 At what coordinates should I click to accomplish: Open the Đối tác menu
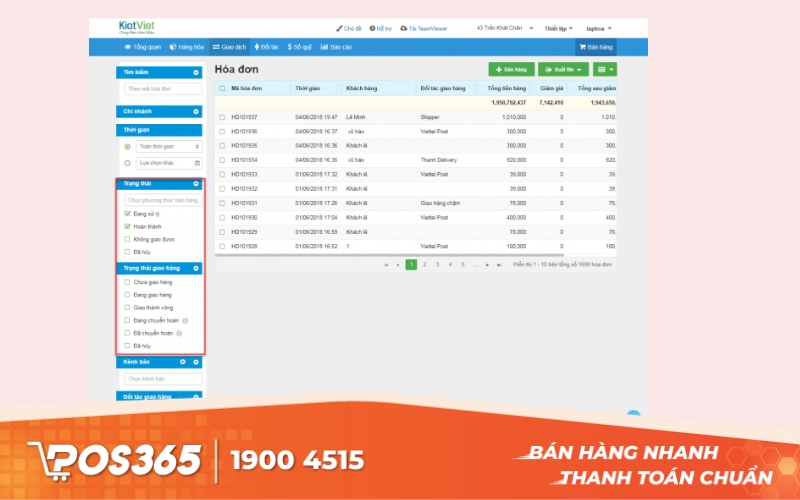[x=266, y=47]
